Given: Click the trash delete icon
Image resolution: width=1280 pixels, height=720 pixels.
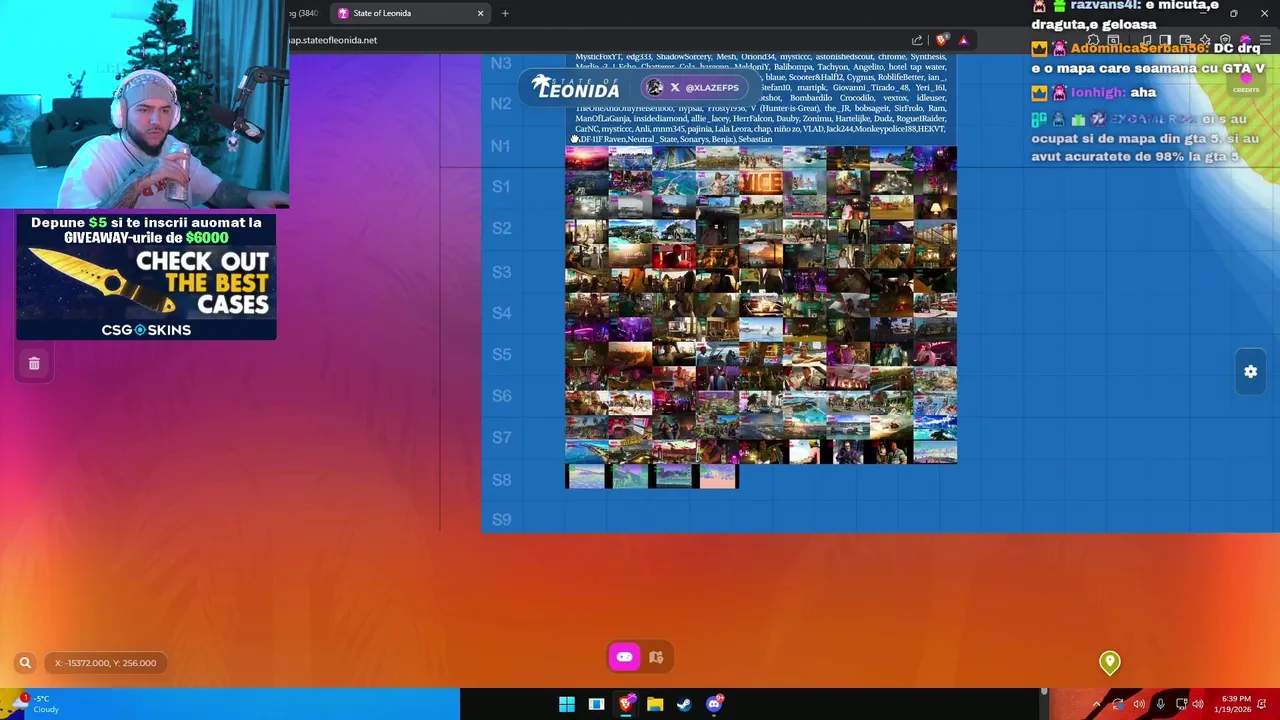Looking at the screenshot, I should (34, 364).
